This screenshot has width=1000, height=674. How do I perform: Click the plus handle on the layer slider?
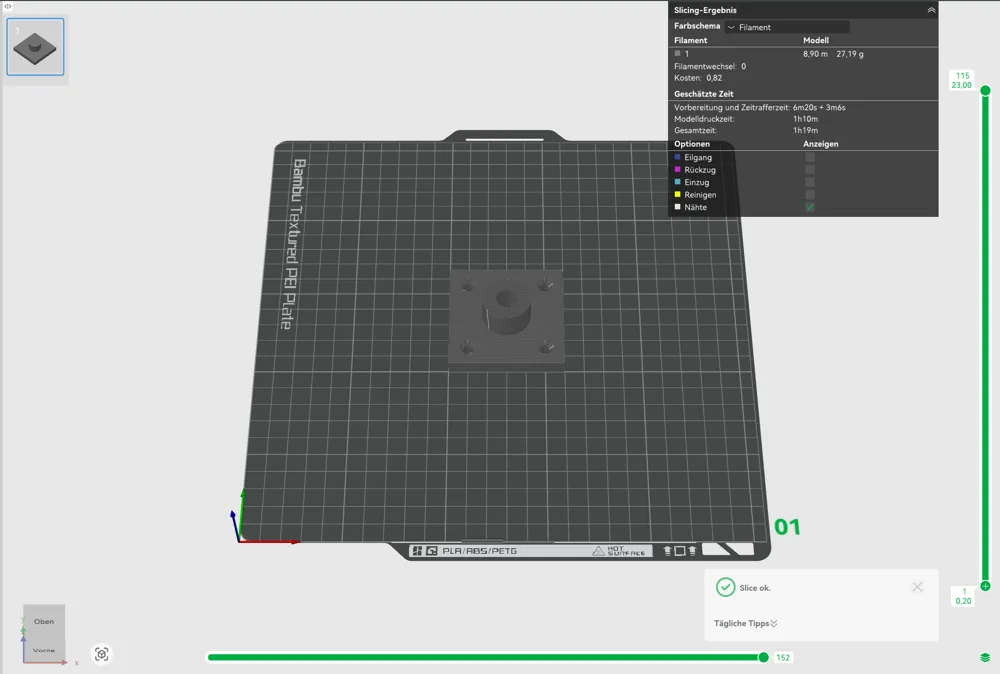985,586
